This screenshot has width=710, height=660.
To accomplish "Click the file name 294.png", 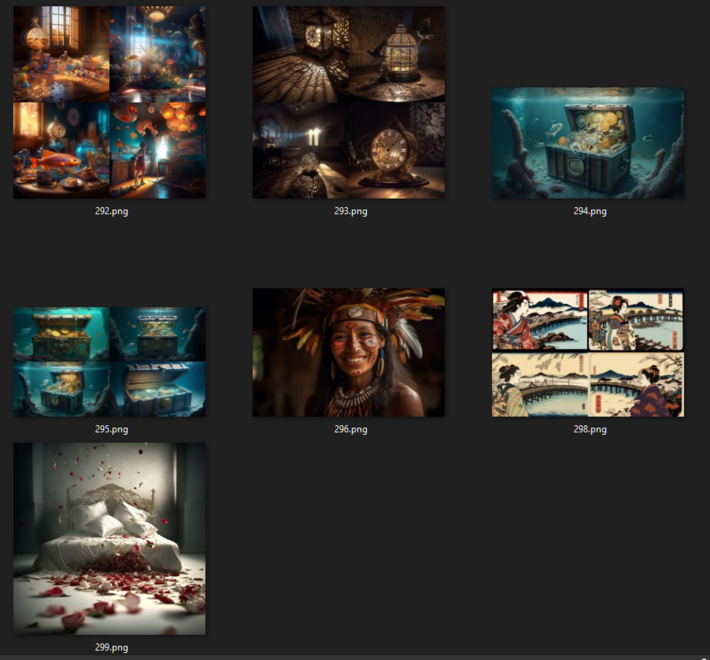I will pos(590,211).
